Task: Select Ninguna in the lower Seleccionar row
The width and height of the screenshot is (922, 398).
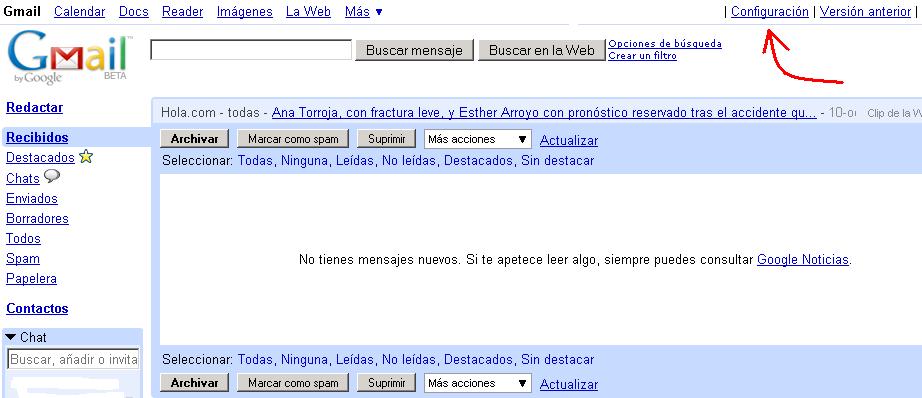Action: [304, 359]
